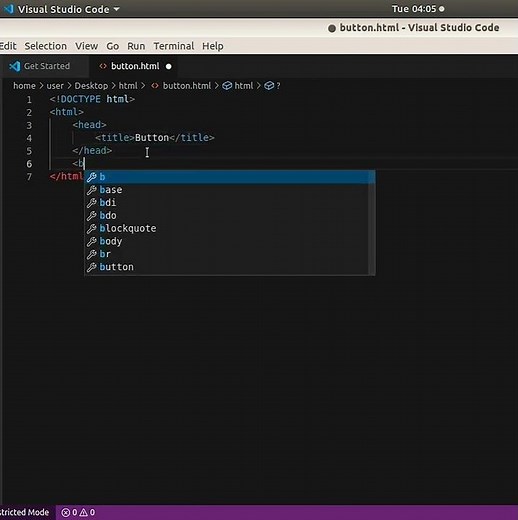Click the <head> tag on line 3
Viewport: 518px width, 520px height.
click(x=89, y=125)
